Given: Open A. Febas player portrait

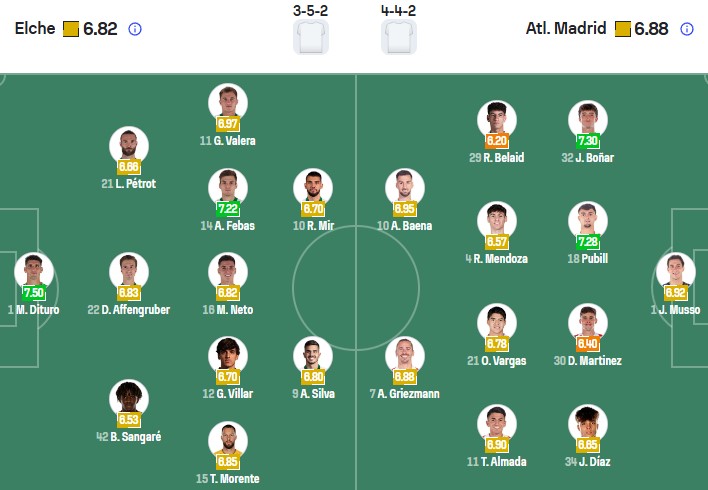Looking at the screenshot, I should (228, 187).
